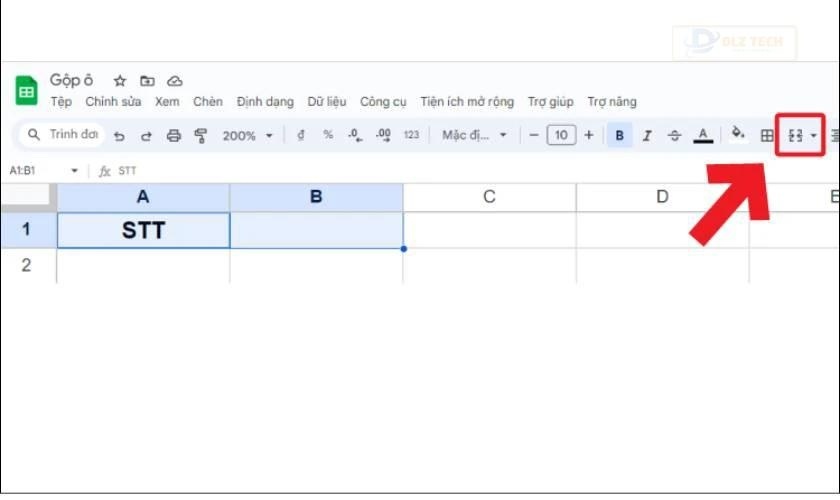Click the increase font size plus button
Image resolution: width=840 pixels, height=500 pixels.
pos(589,135)
